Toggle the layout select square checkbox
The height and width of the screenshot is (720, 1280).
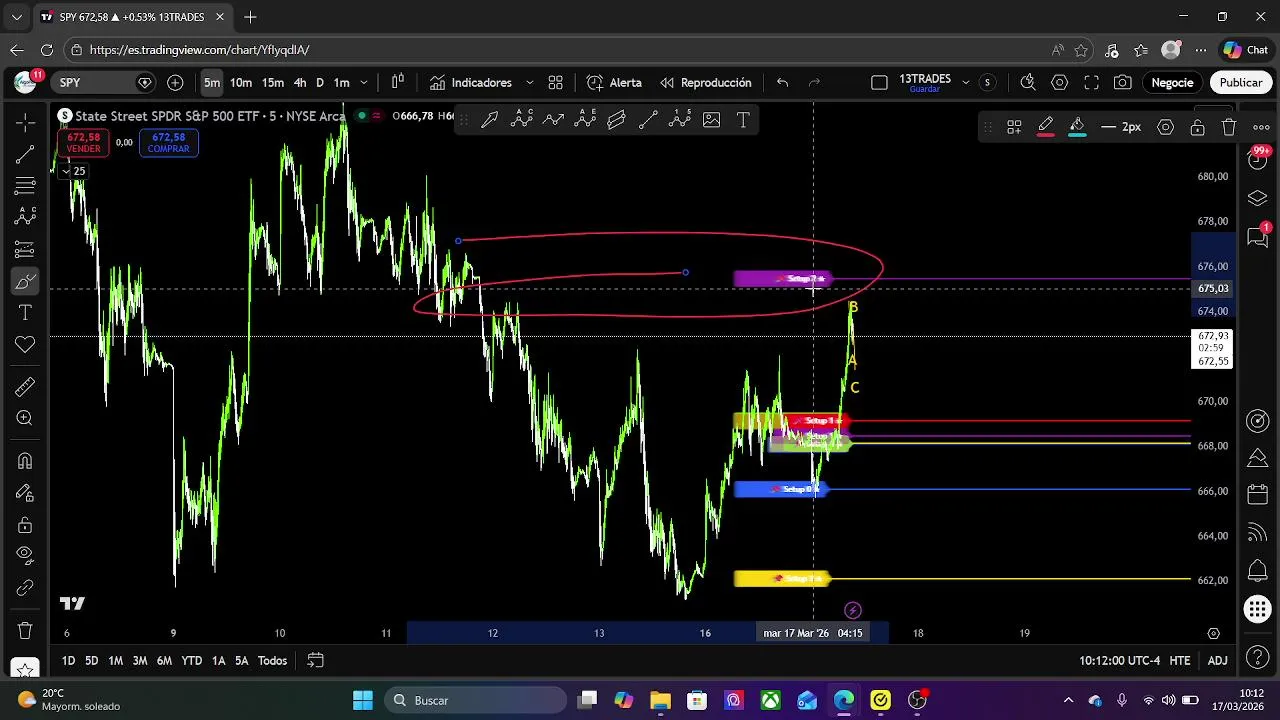tap(879, 83)
